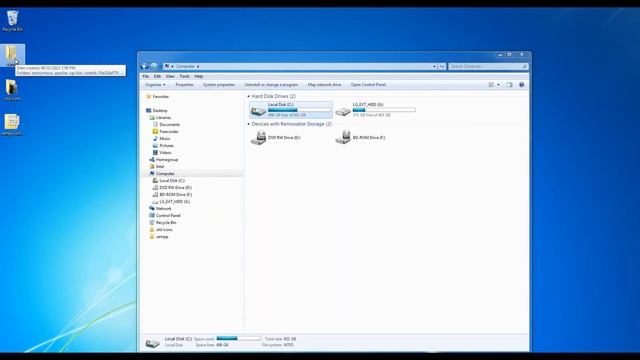Open the Tools menu
640x360 pixels.
184,76
